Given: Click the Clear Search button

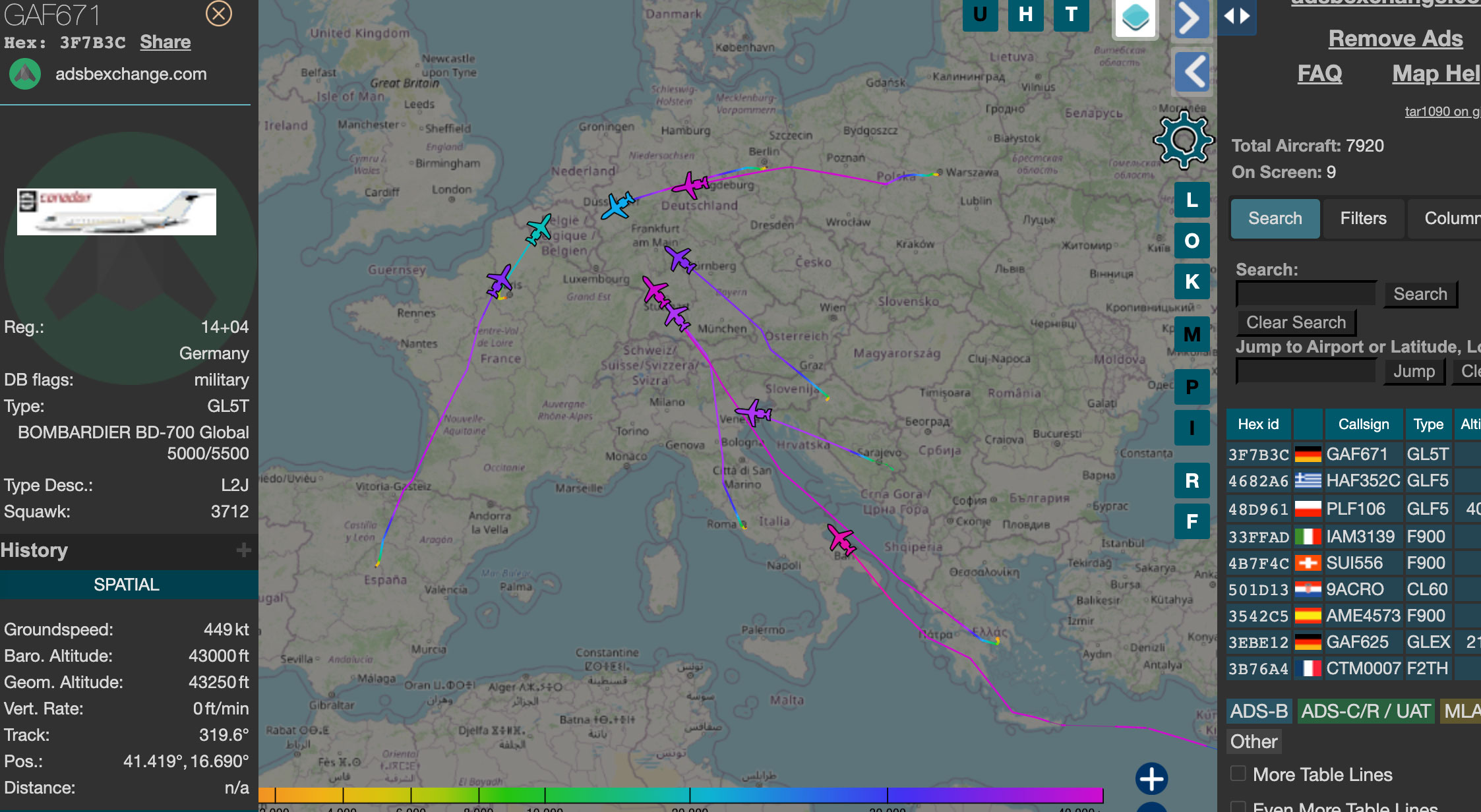Looking at the screenshot, I should (x=1296, y=322).
